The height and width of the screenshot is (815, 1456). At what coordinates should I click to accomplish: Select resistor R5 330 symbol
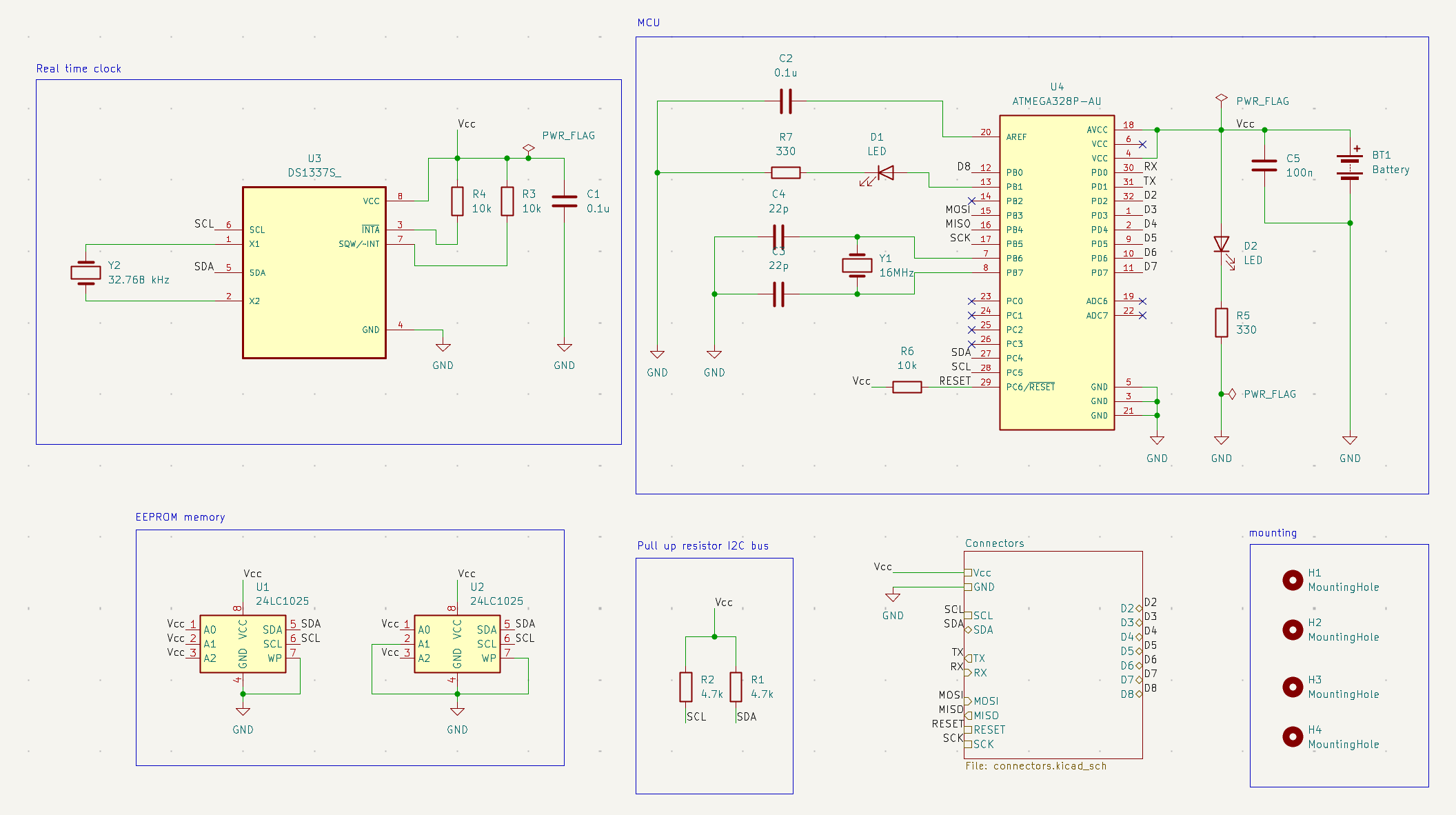(x=1222, y=323)
